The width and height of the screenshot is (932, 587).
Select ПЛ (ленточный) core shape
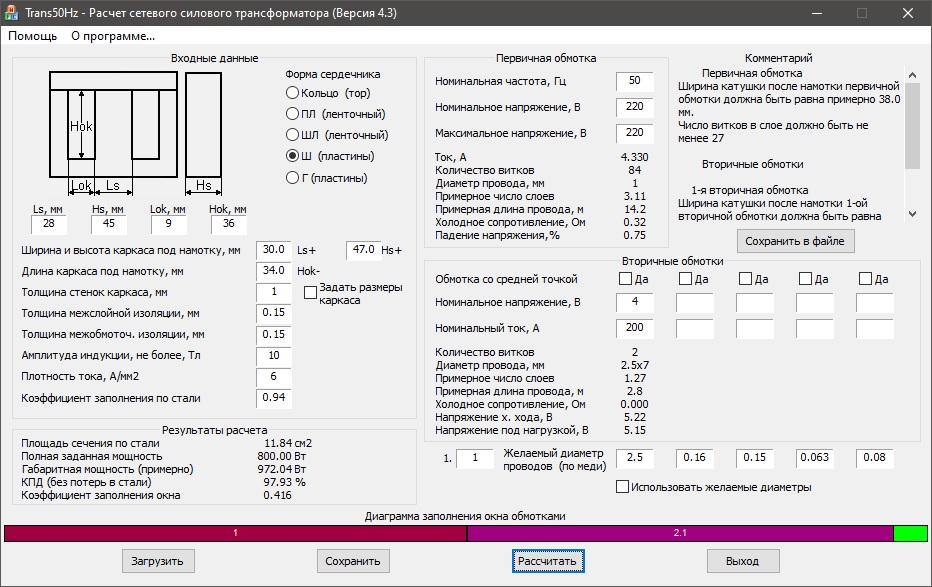335,114
